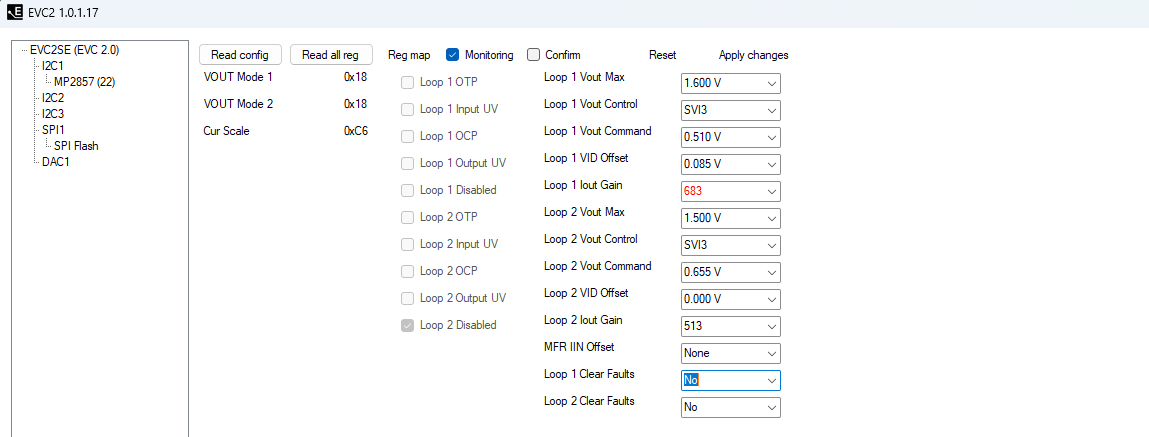Image resolution: width=1149 pixels, height=437 pixels.
Task: Select the SPI Flash tree item
Action: click(x=76, y=146)
